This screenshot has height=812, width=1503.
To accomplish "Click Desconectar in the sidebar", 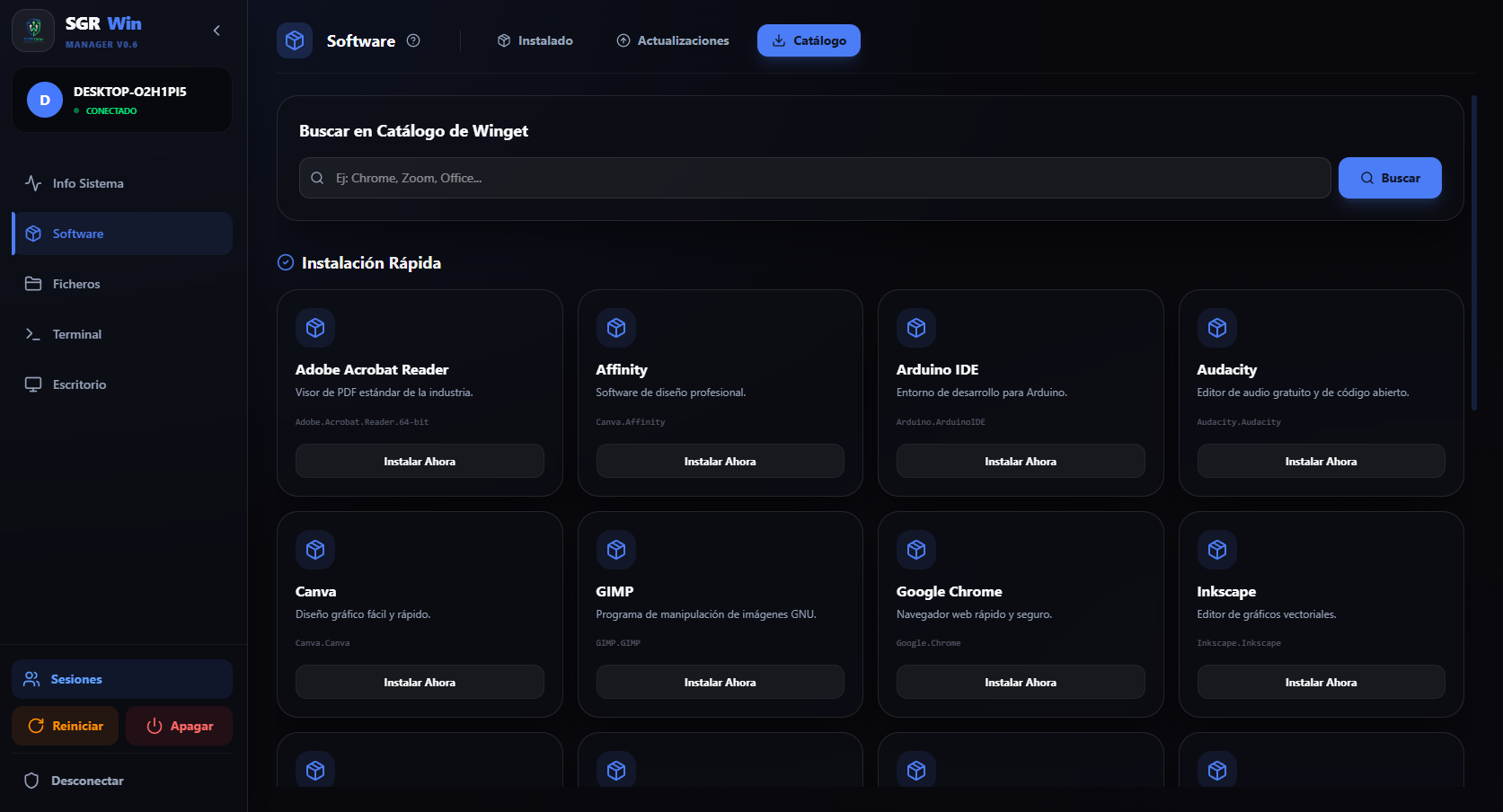I will click(122, 781).
